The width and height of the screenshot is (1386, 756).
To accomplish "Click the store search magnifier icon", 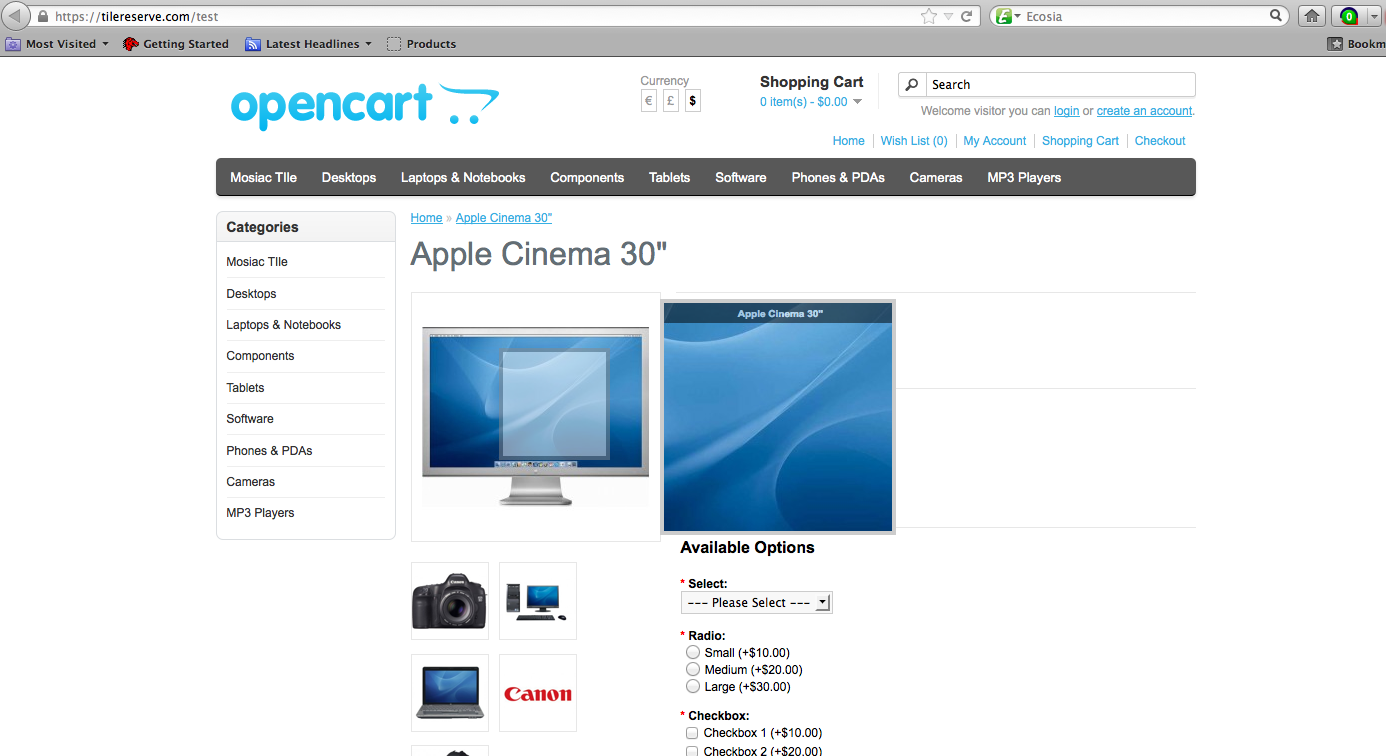I will 912,85.
